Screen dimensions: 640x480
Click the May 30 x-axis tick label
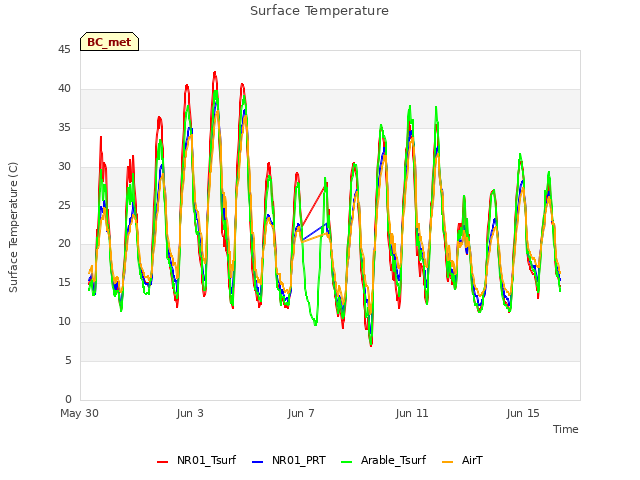tap(80, 413)
